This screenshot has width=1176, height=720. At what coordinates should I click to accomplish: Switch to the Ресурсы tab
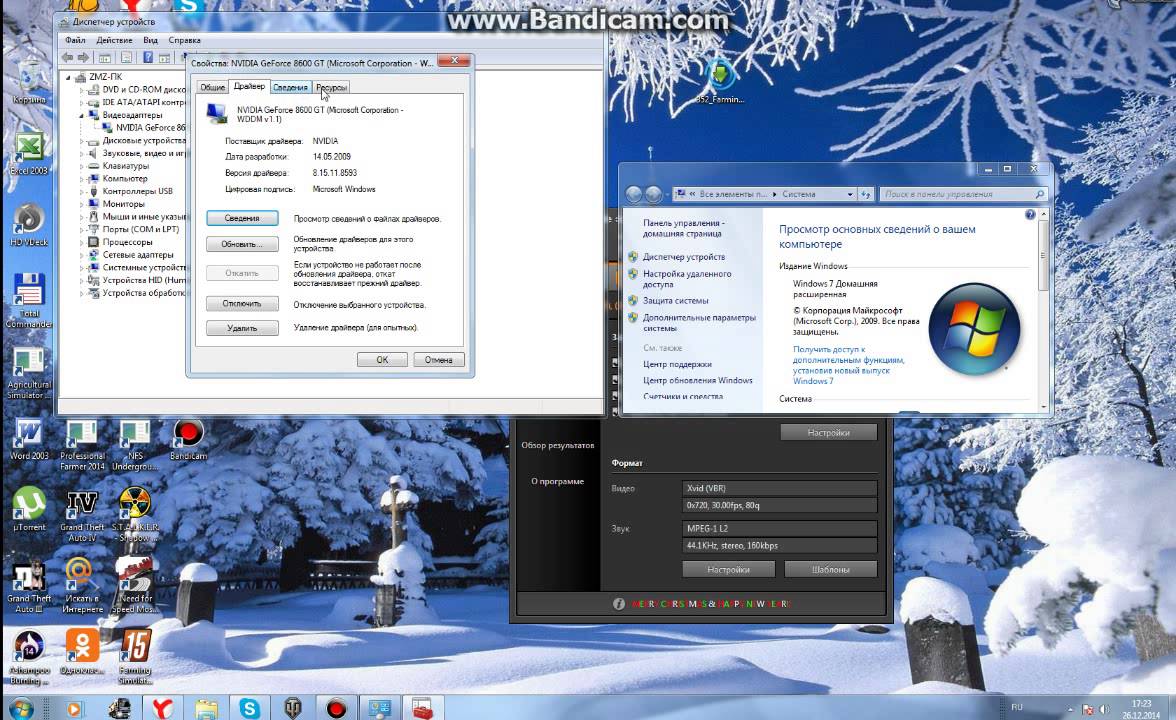coord(331,88)
